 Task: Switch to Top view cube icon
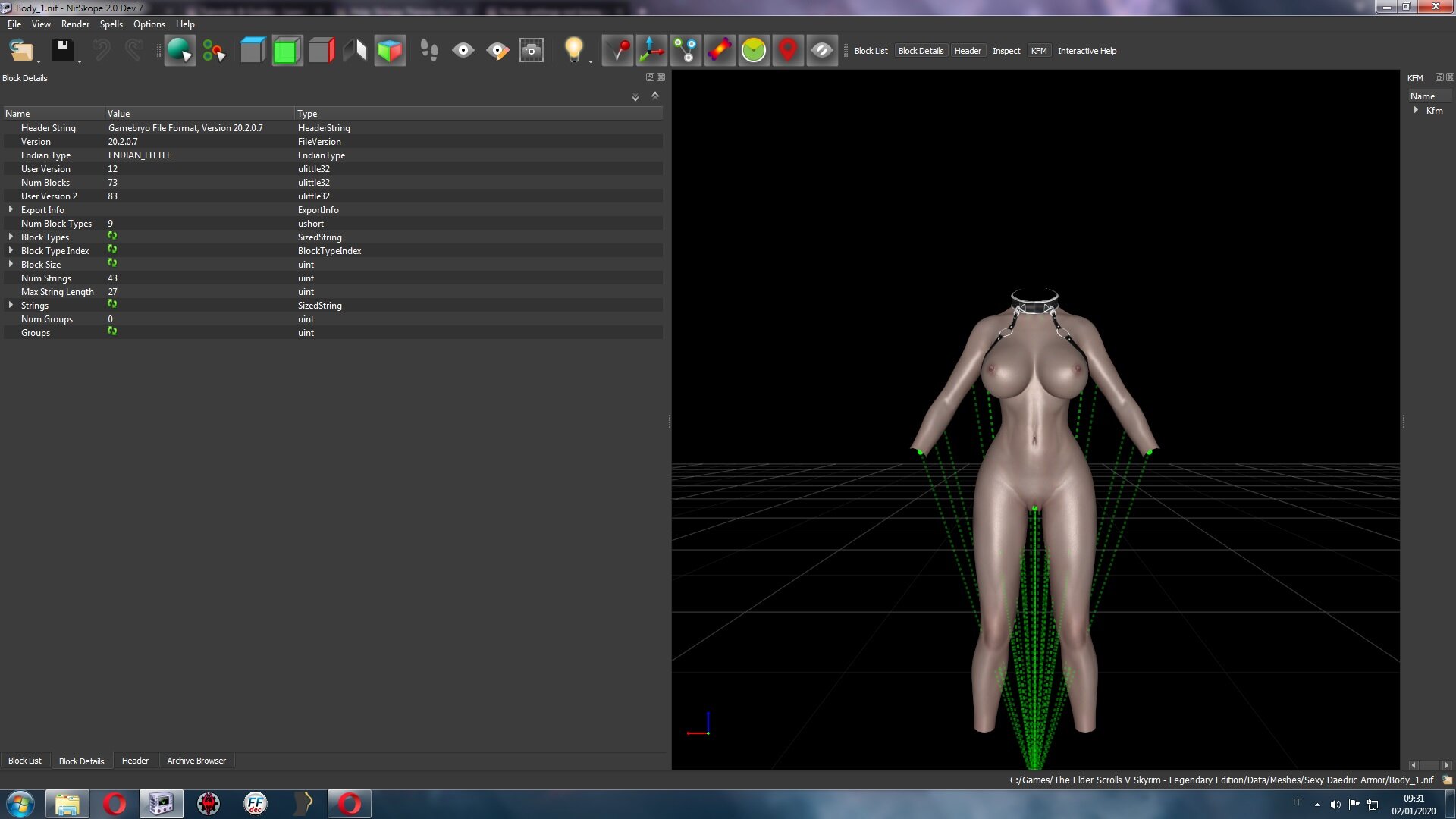coord(253,51)
